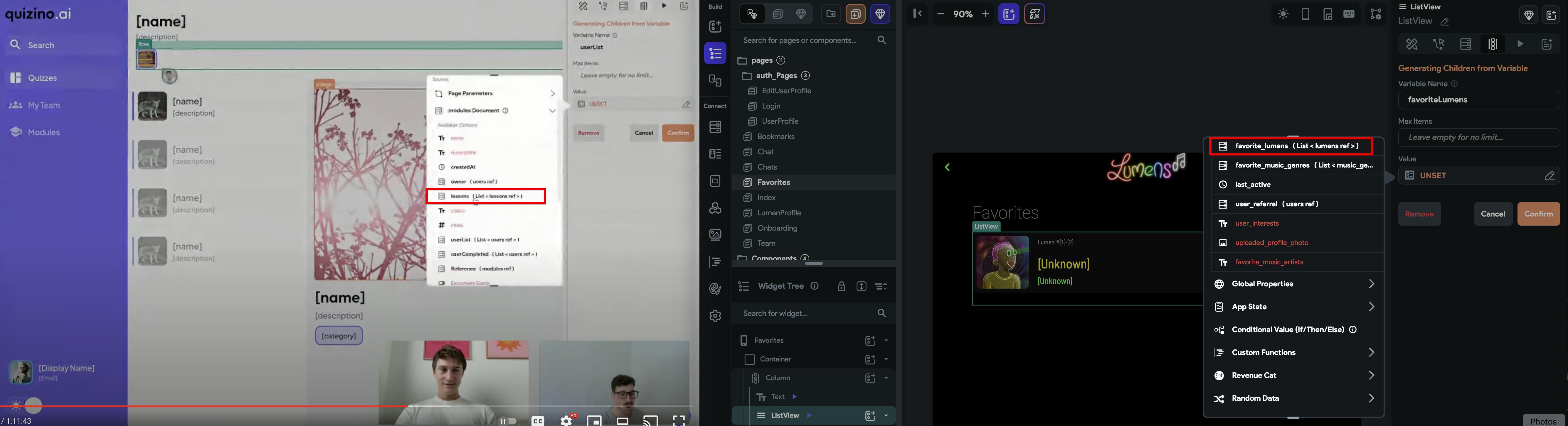This screenshot has height=426, width=1568.
Task: Toggle theater mode in video player
Action: (x=622, y=420)
